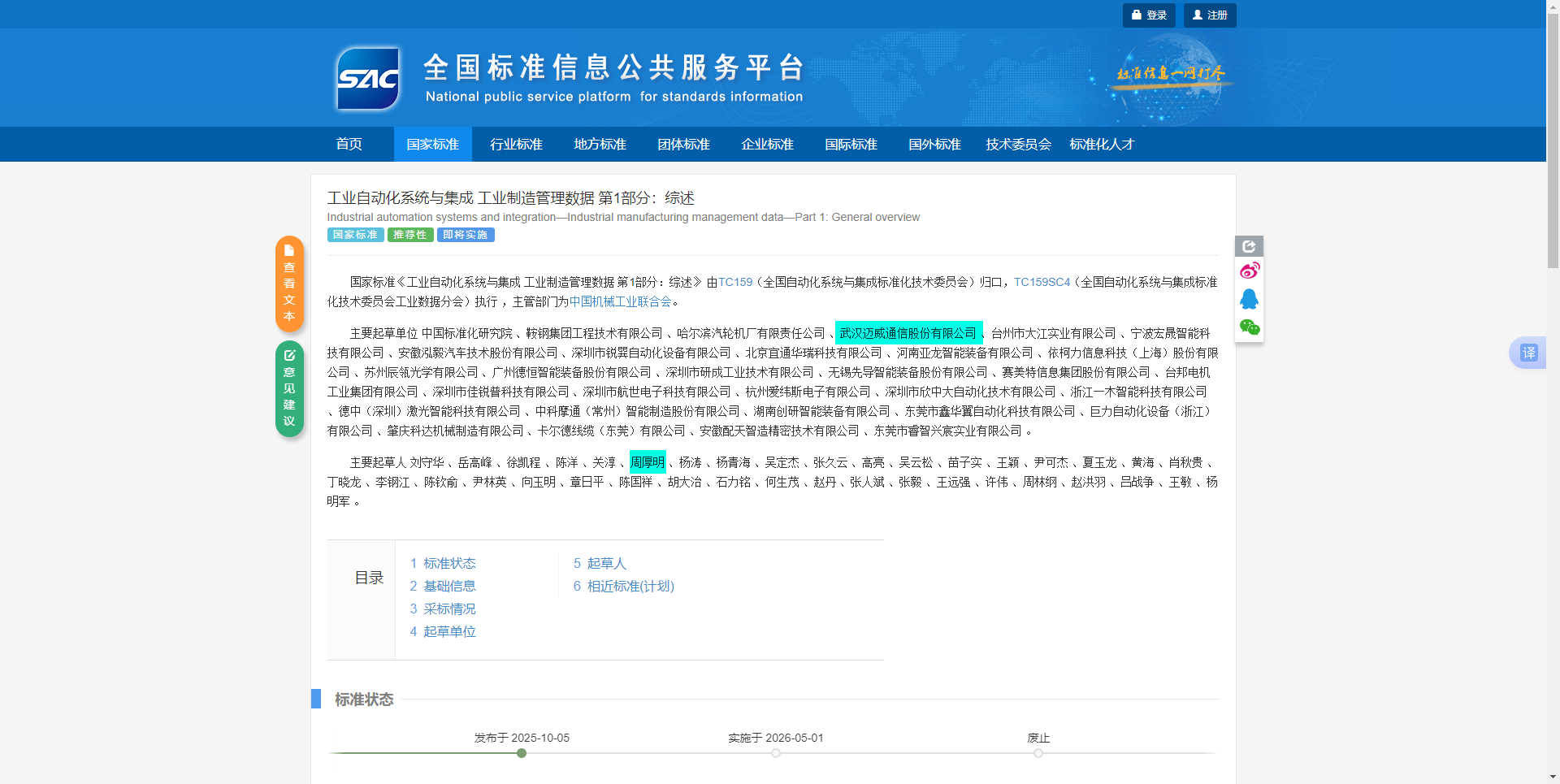Viewport: 1560px width, 784px height.
Task: Click the lock icon on the 登录 button
Action: coord(1137,15)
